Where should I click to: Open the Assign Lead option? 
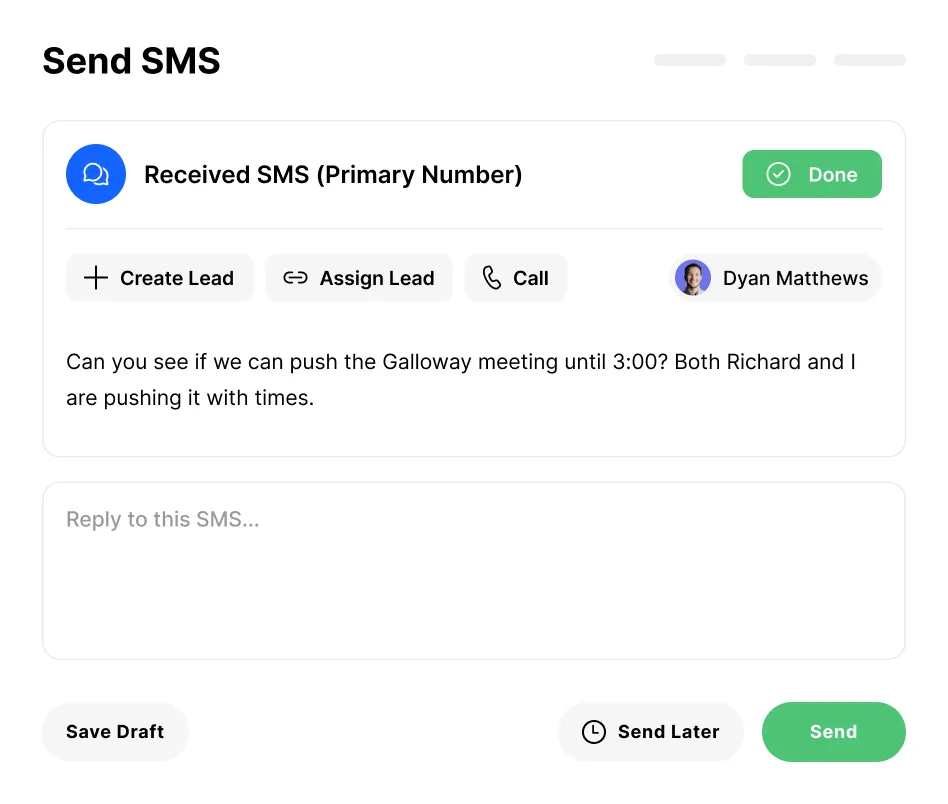click(359, 278)
